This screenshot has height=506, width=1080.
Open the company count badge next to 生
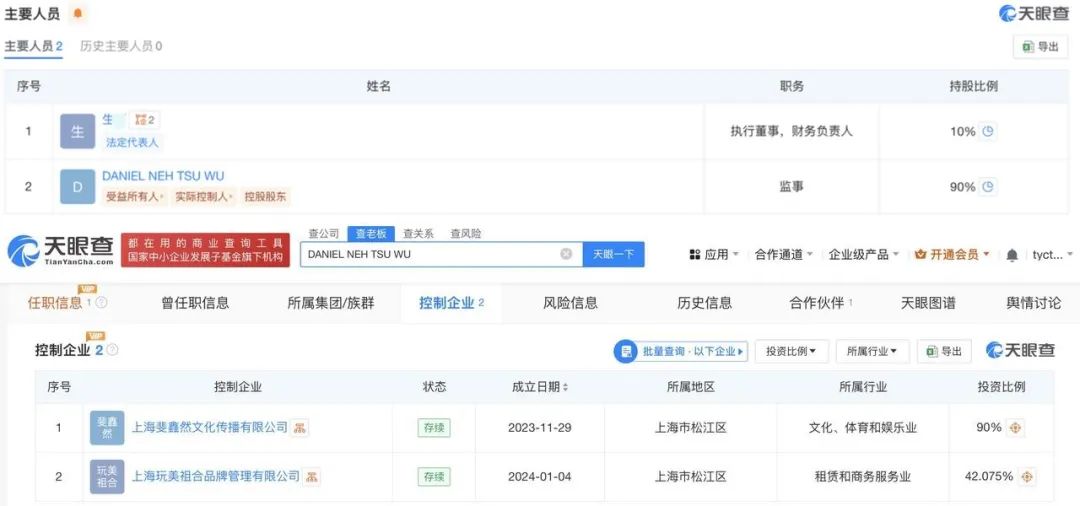[144, 120]
